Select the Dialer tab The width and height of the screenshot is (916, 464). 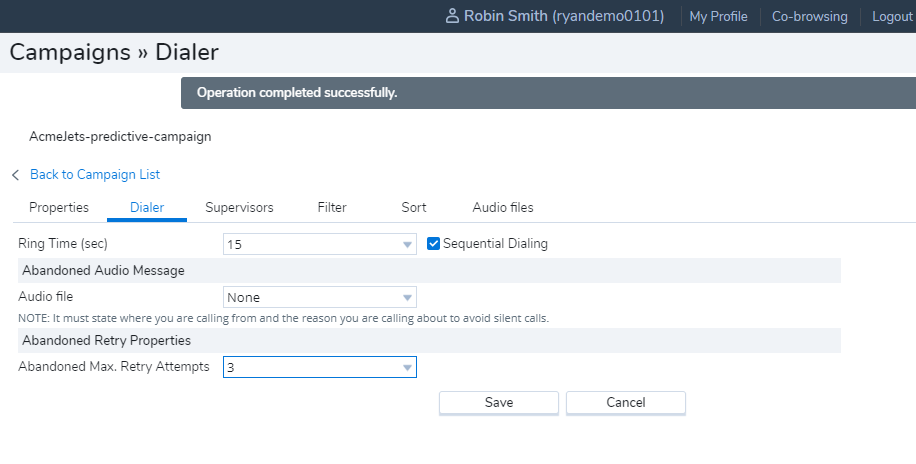tap(147, 207)
